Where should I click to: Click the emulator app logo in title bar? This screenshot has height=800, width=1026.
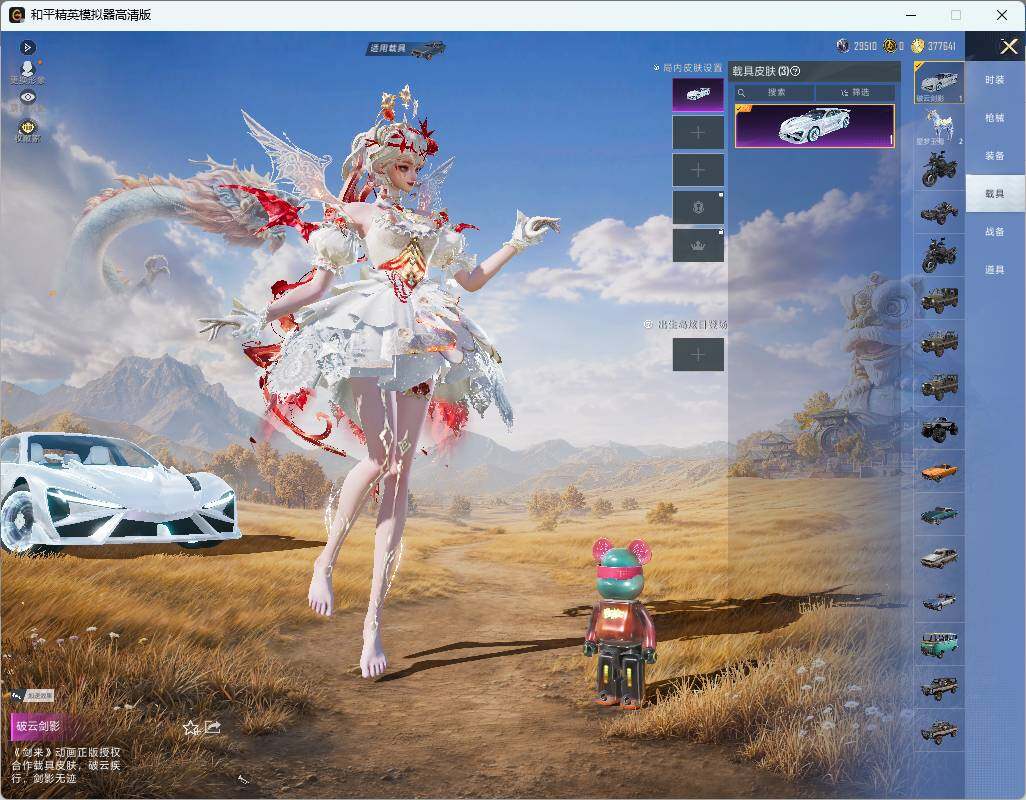(16, 14)
